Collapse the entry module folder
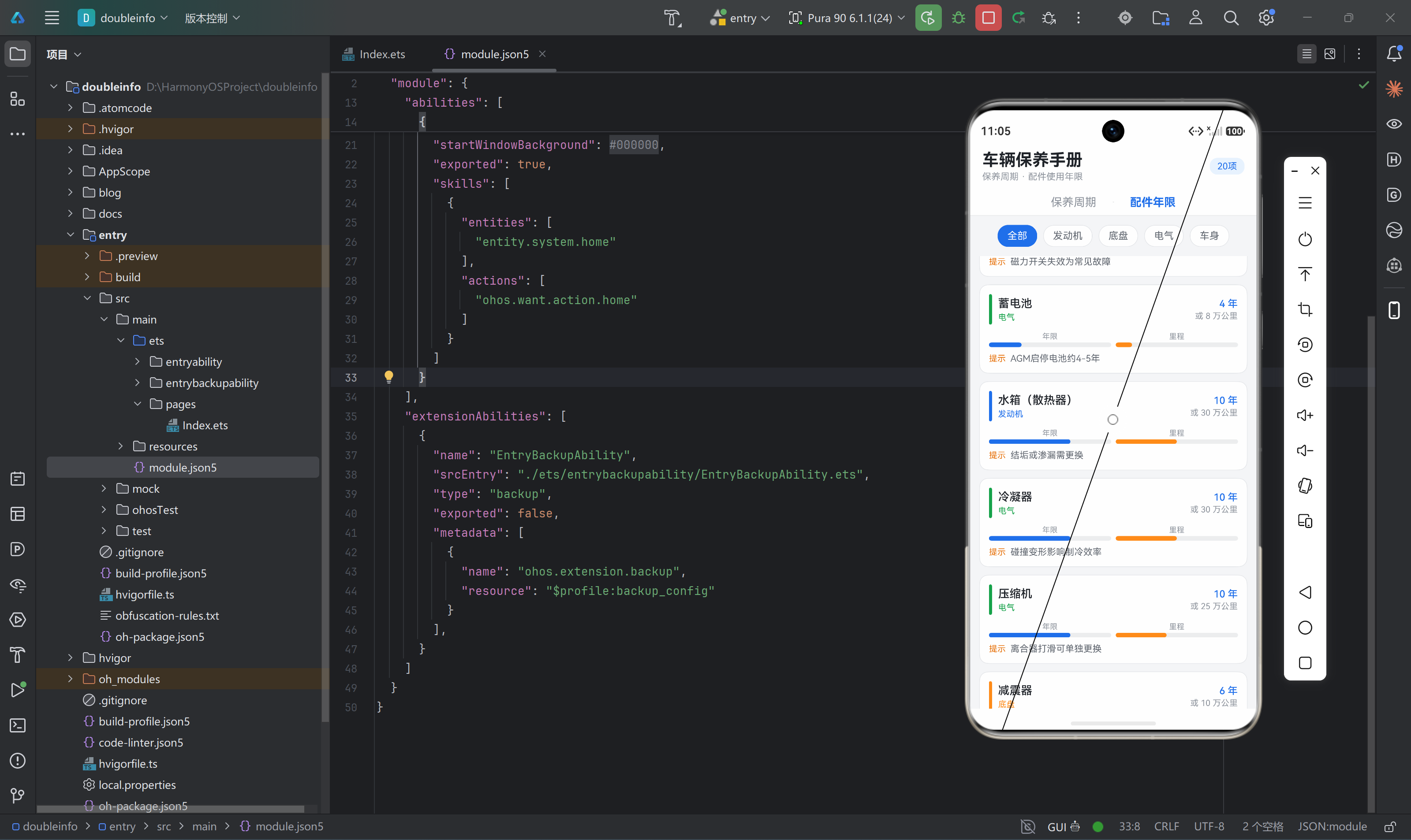The height and width of the screenshot is (840, 1411). tap(70, 235)
